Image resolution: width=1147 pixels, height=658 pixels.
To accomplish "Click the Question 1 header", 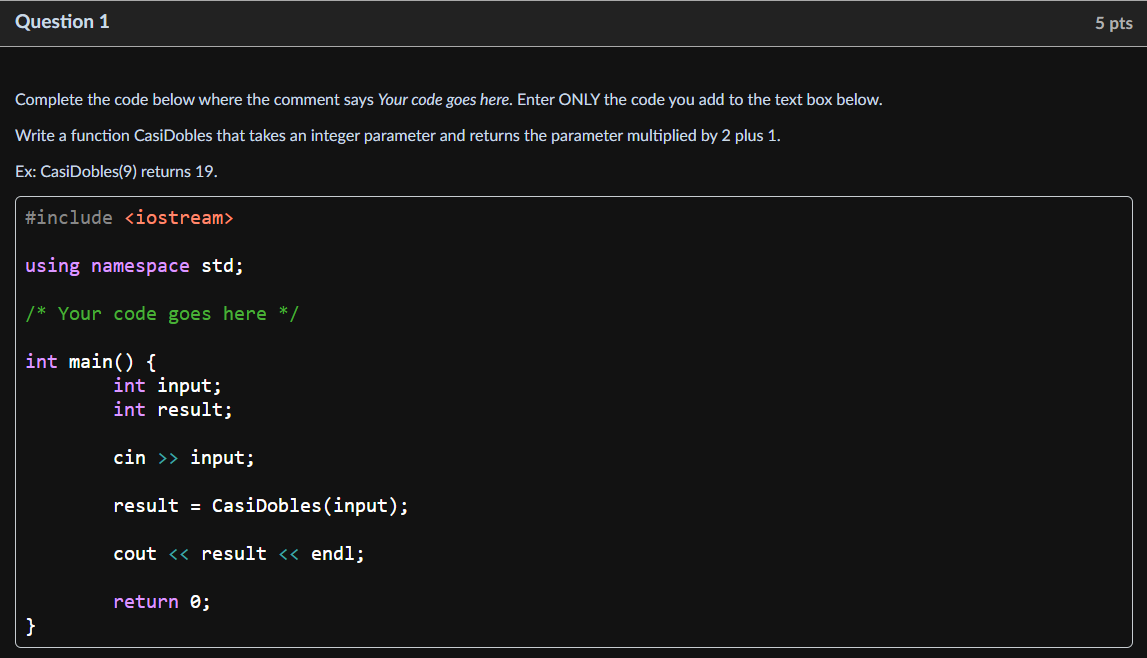I will tap(62, 21).
